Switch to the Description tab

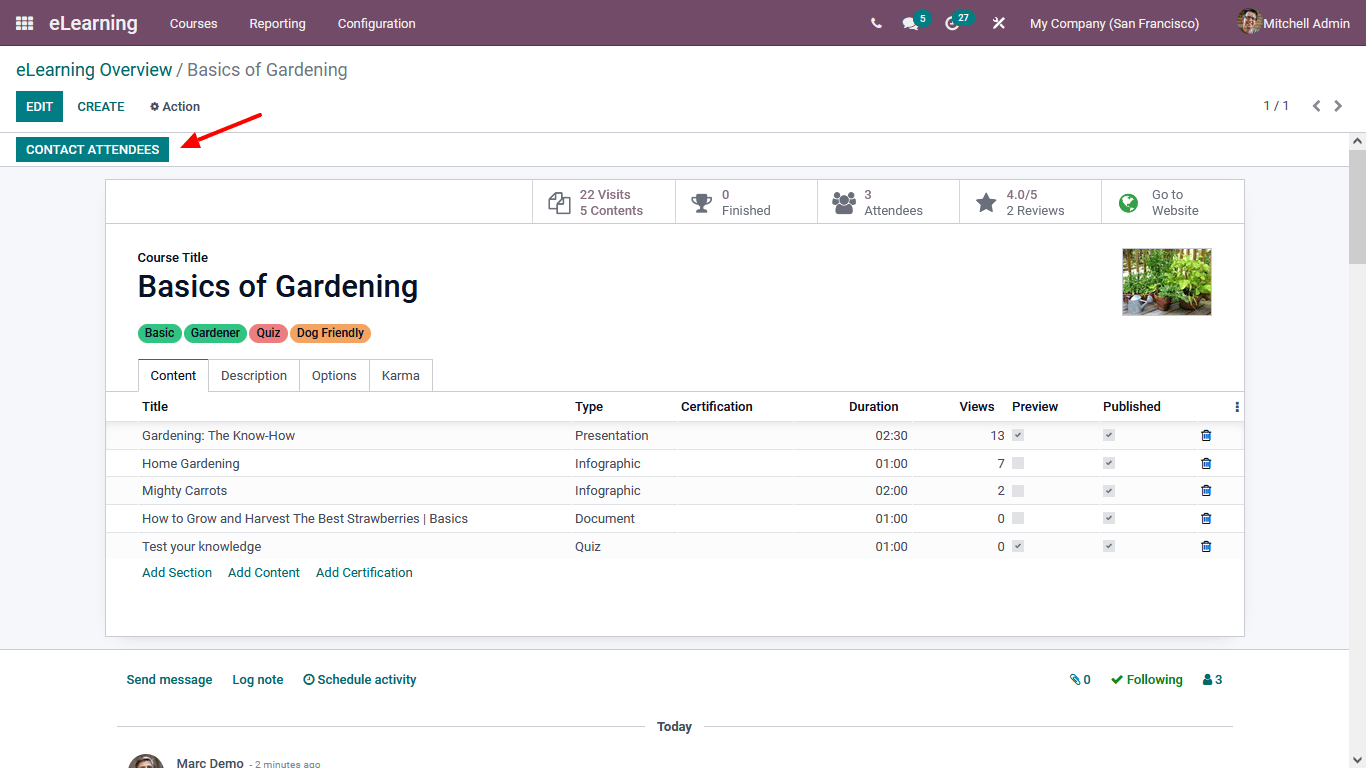point(254,376)
